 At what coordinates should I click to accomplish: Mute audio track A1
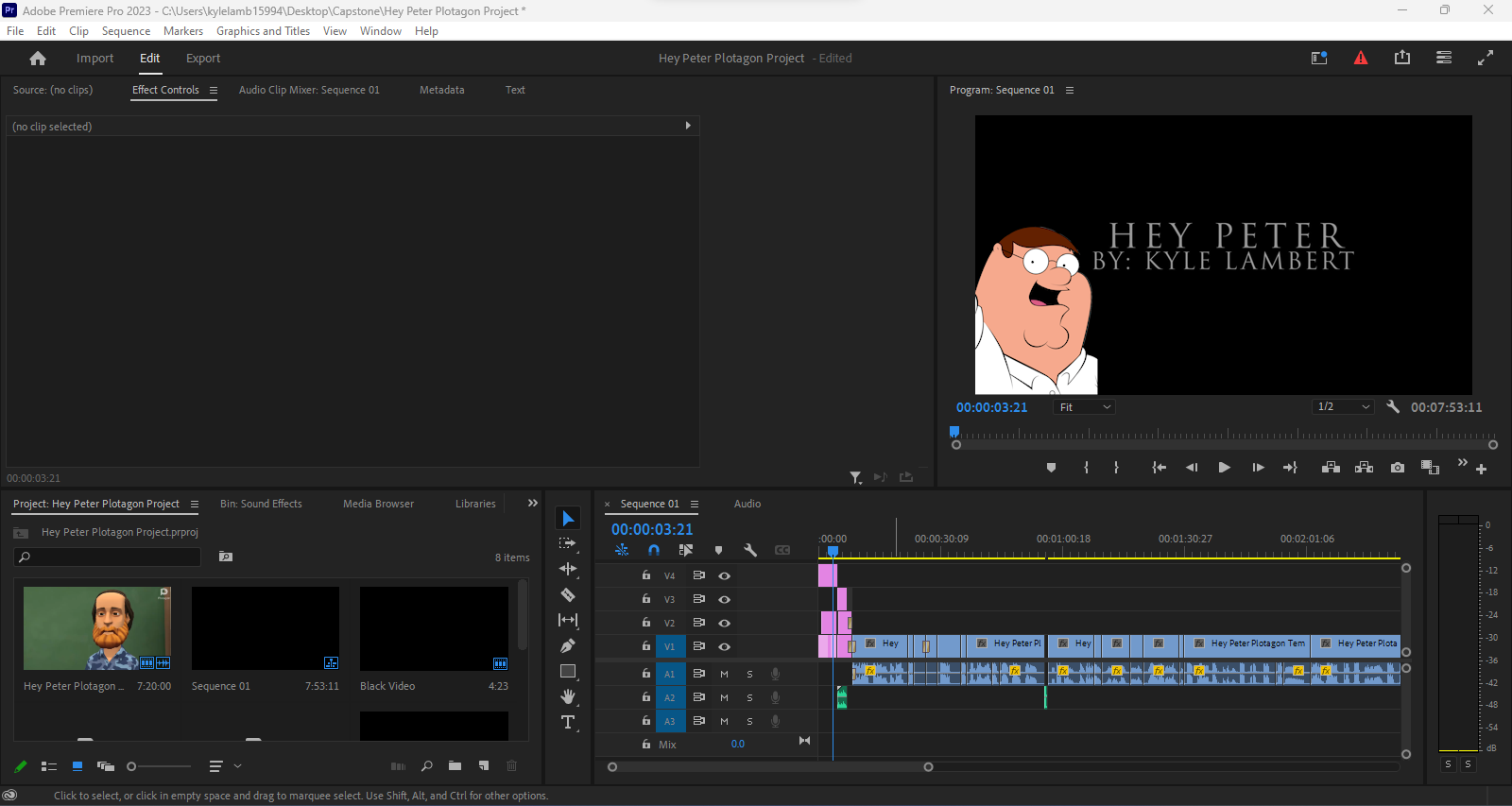click(x=724, y=675)
